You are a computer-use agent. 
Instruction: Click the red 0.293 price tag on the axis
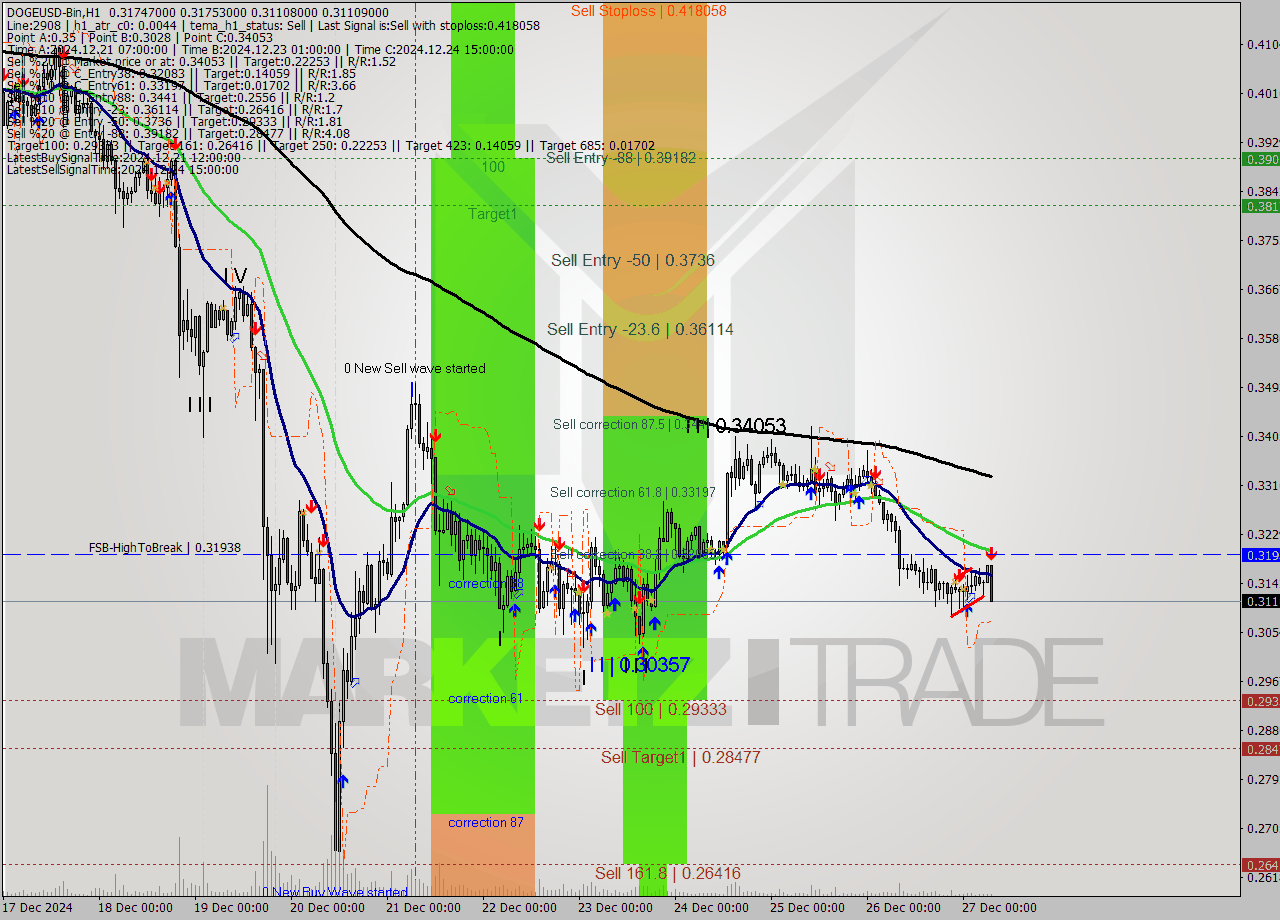pyautogui.click(x=1260, y=701)
